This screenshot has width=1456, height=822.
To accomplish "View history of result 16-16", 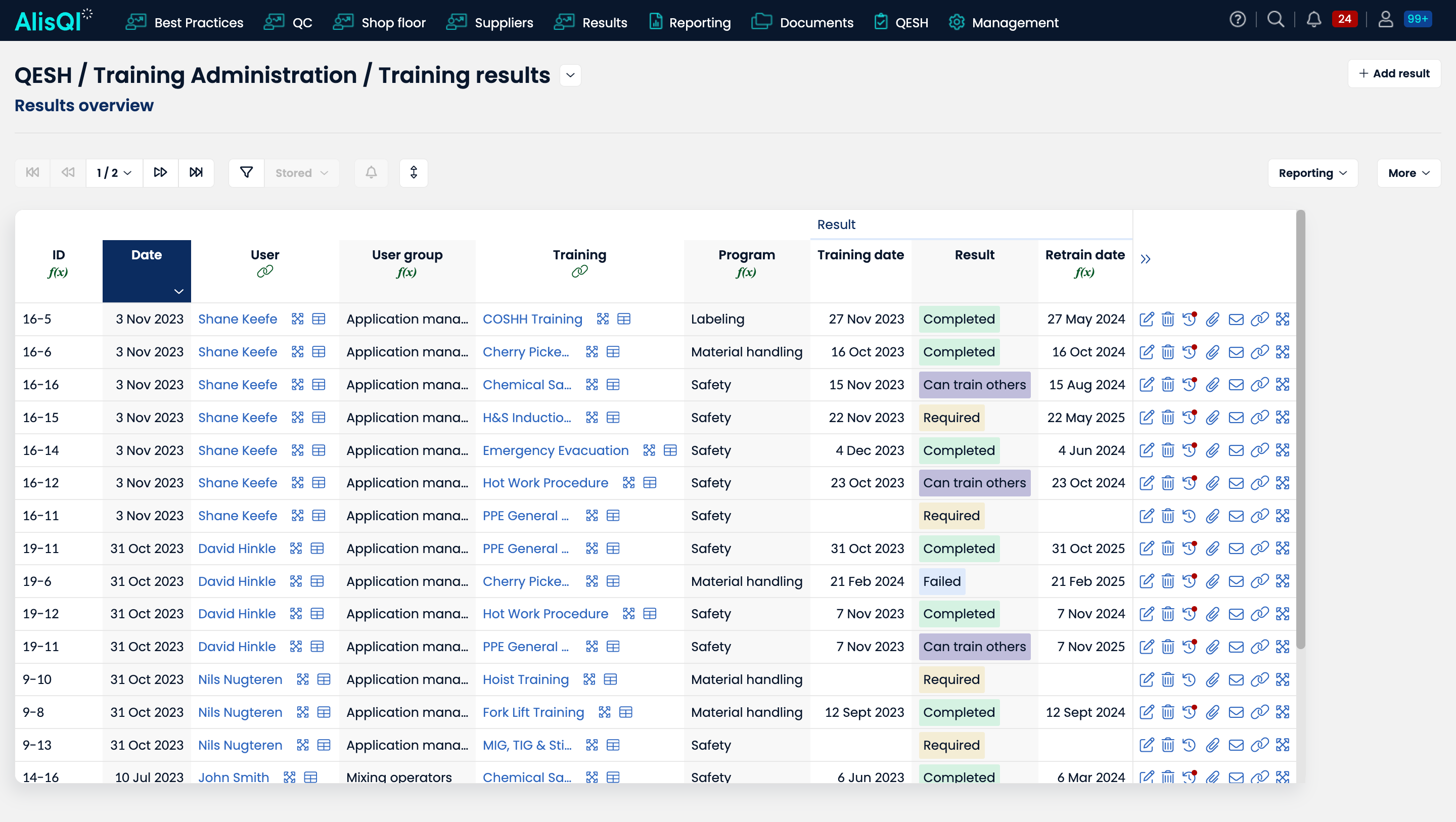I will 1190,385.
